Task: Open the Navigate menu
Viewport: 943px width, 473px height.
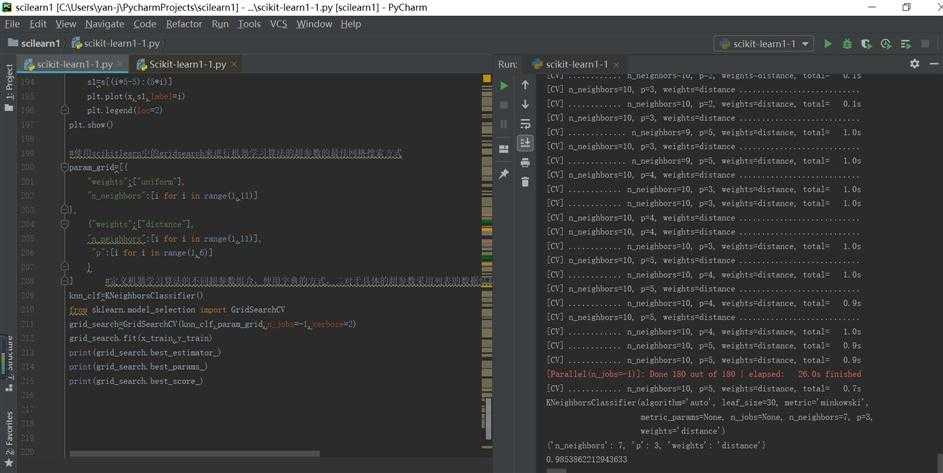Action: (105, 24)
